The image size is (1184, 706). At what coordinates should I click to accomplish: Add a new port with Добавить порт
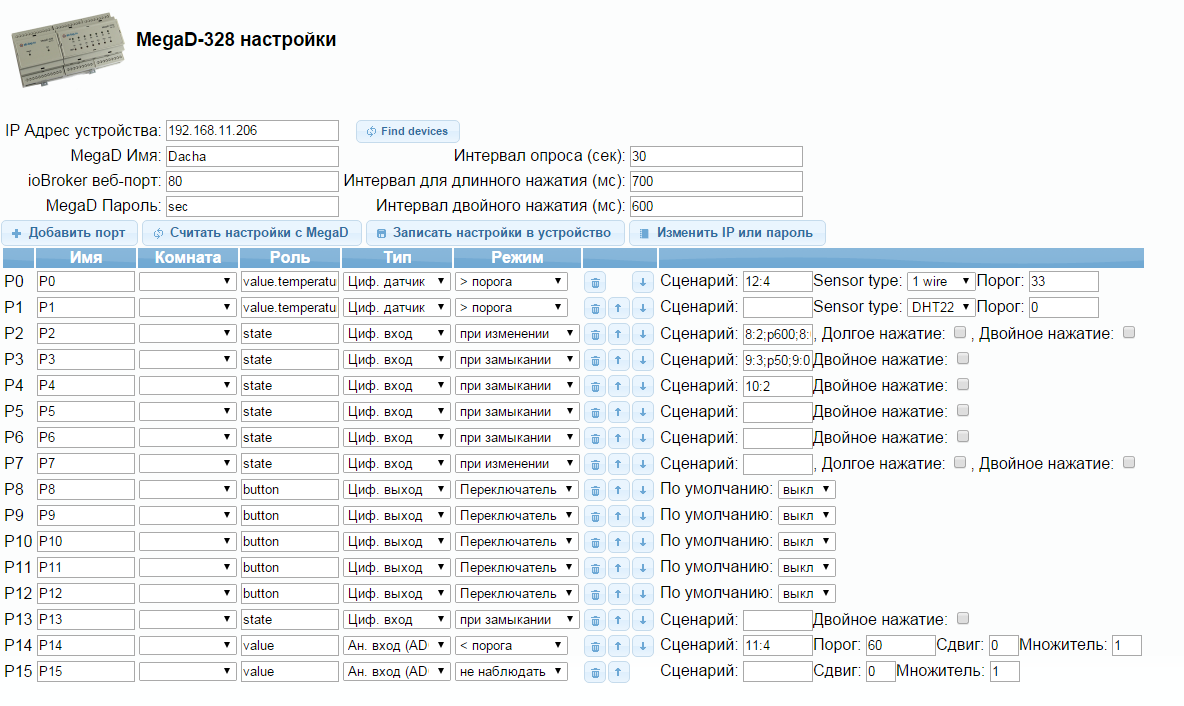point(69,233)
